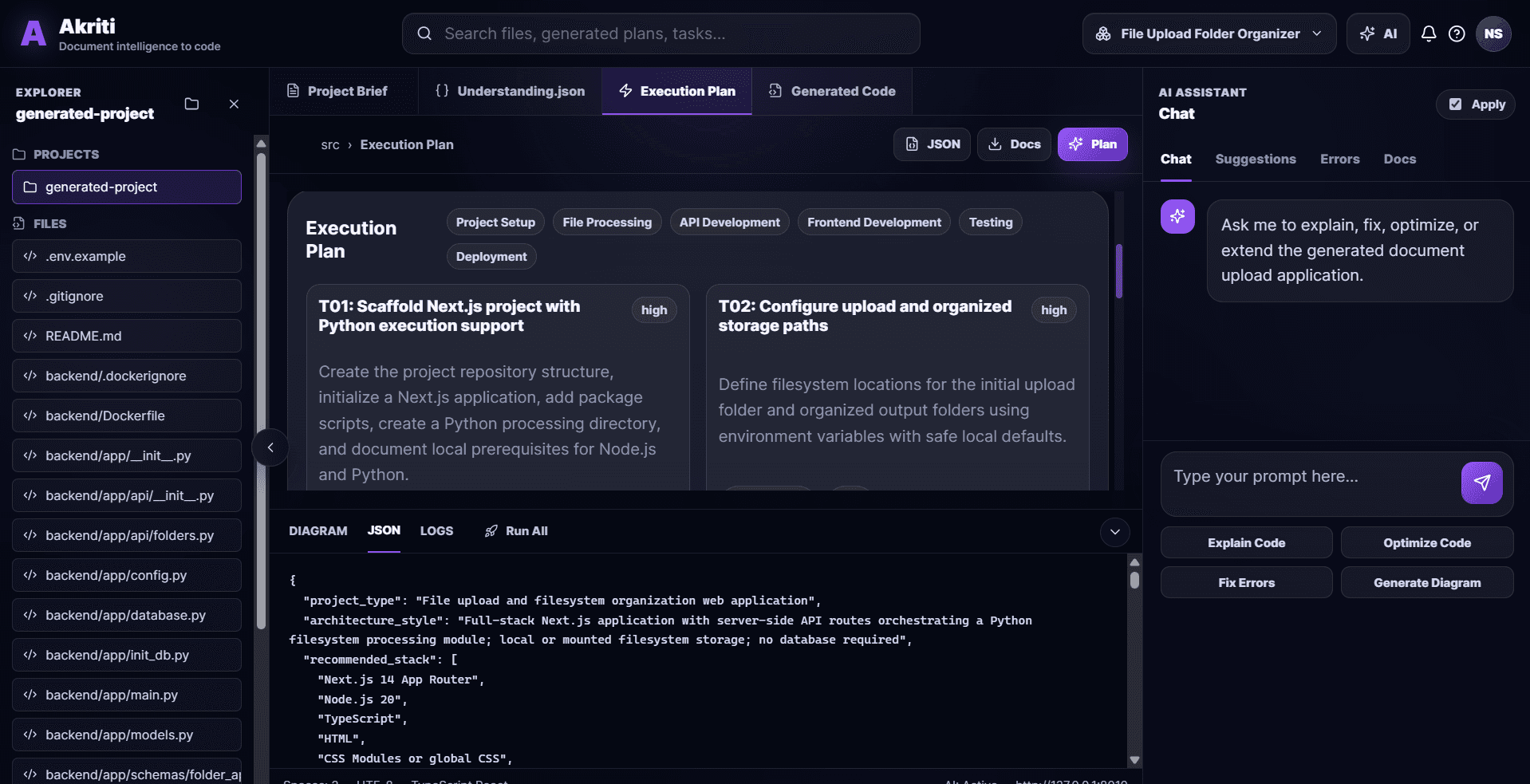Image resolution: width=1530 pixels, height=784 pixels.
Task: Open backend/app/main.py file
Action: (127, 695)
